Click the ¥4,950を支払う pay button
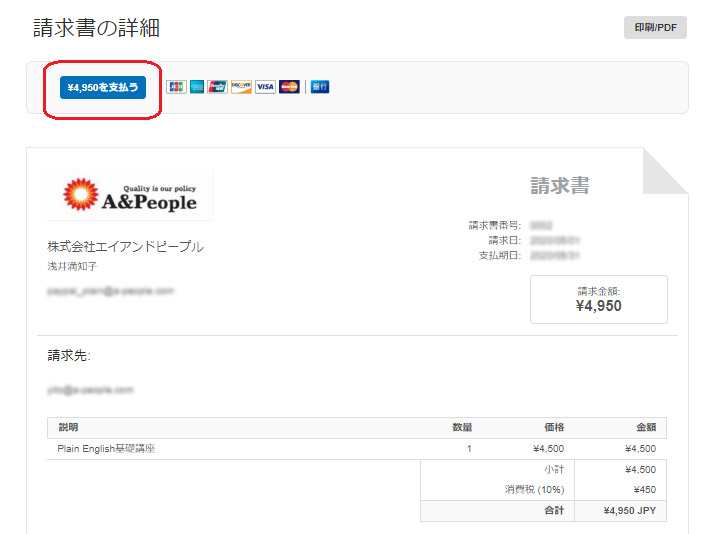The width and height of the screenshot is (721, 534). coord(102,88)
